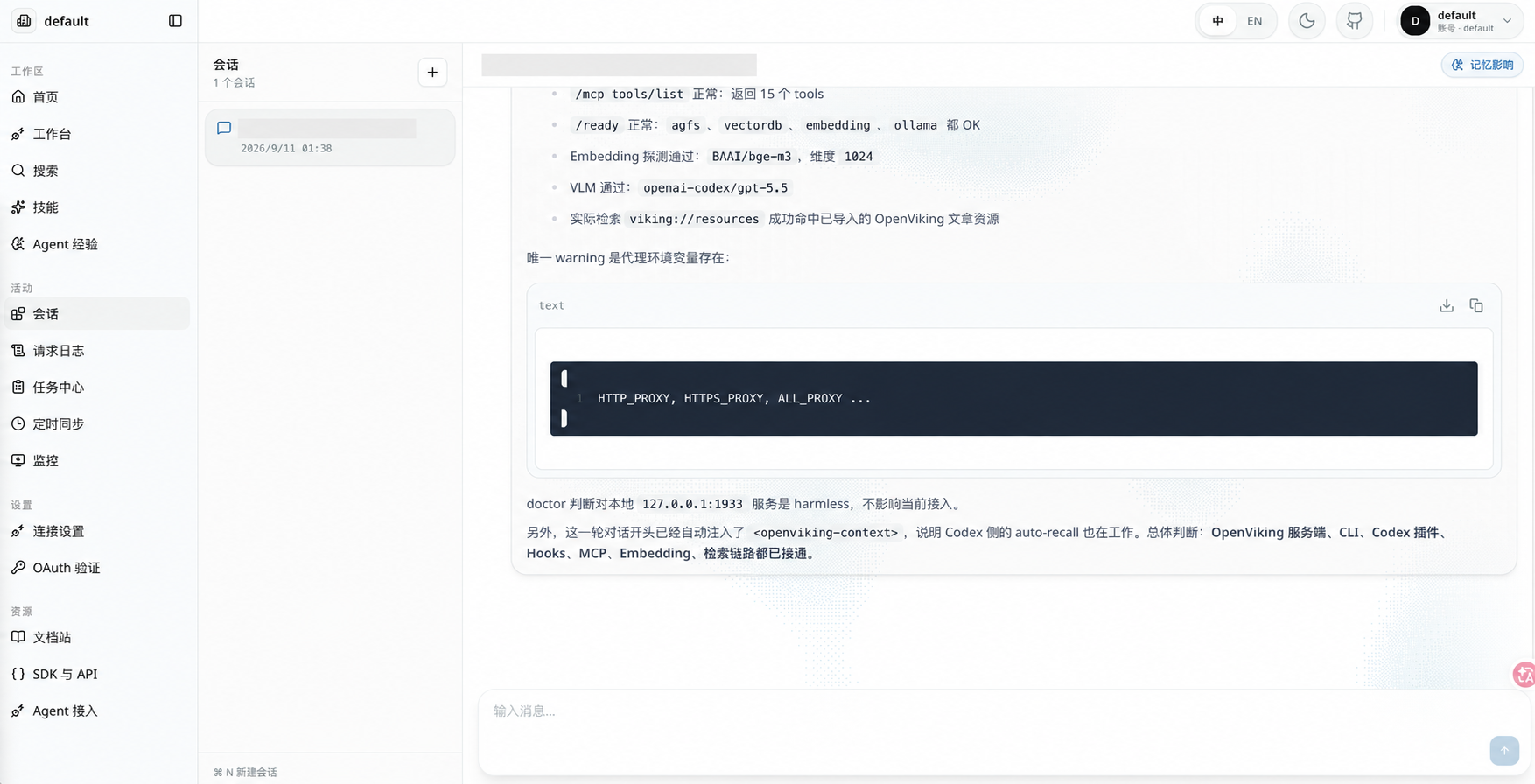Switch language to EN
Viewport: 1535px width, 784px height.
(1254, 21)
